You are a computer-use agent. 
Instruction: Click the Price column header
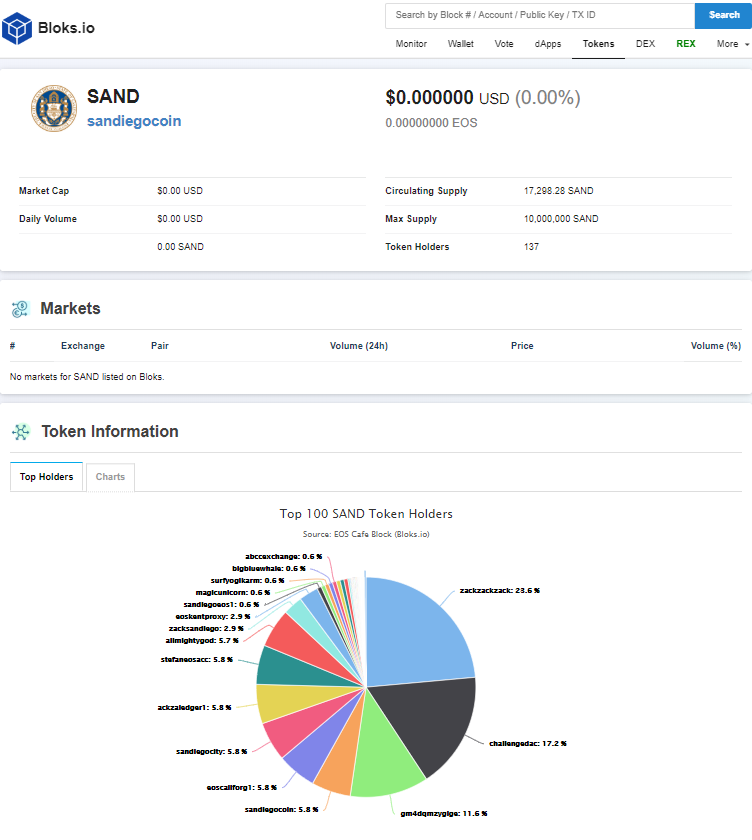522,346
